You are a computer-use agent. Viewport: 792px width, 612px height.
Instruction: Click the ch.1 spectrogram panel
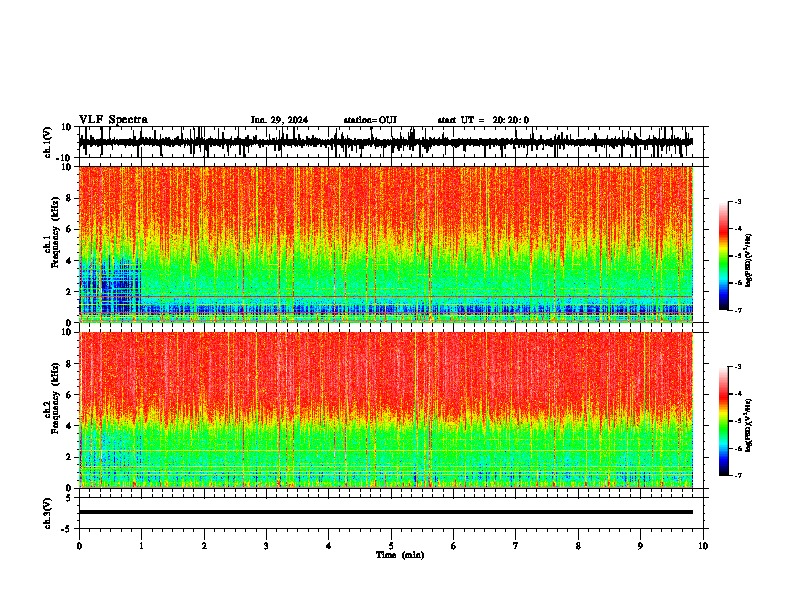pyautogui.click(x=386, y=244)
